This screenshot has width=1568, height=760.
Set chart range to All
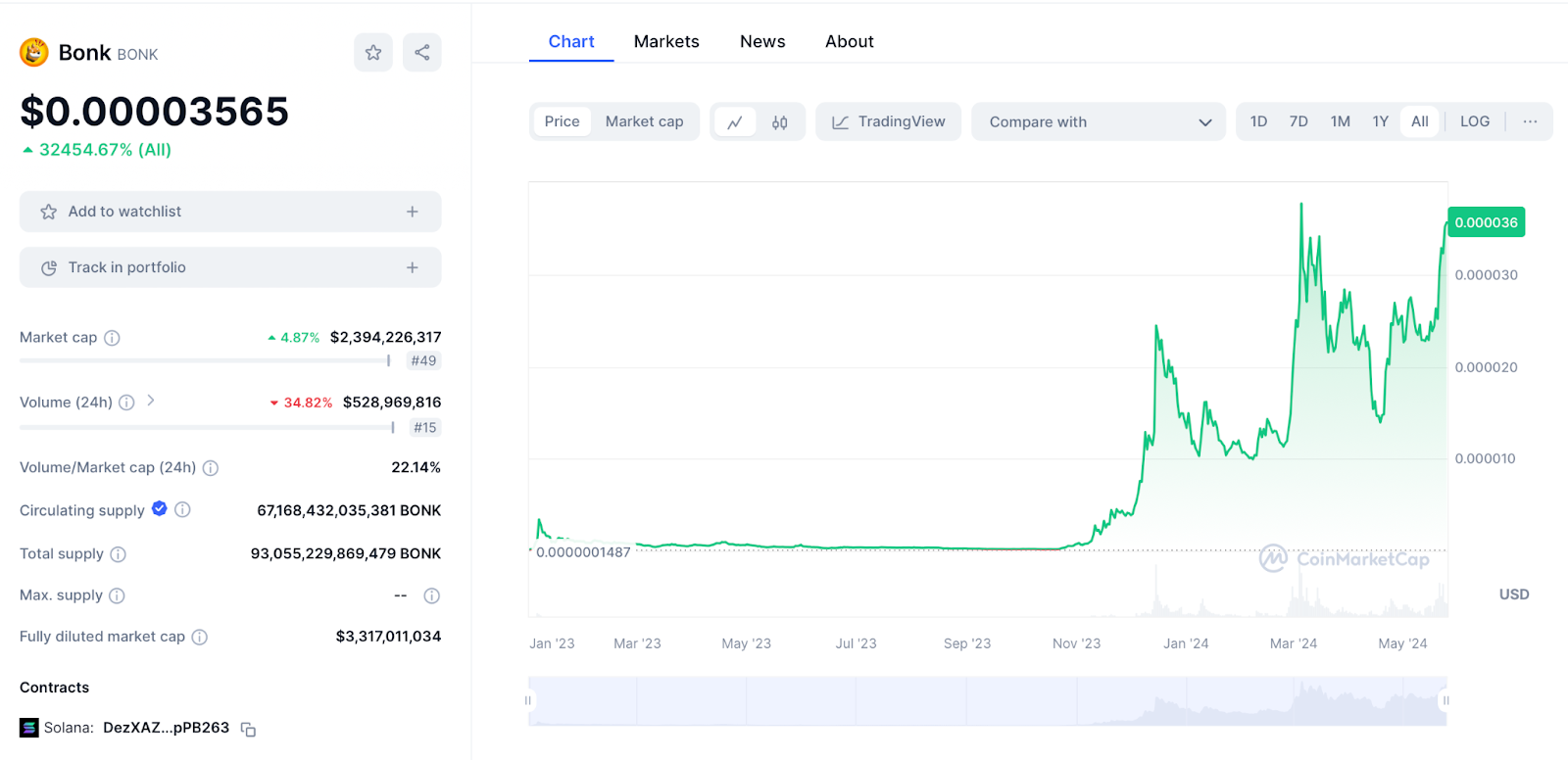[x=1420, y=121]
